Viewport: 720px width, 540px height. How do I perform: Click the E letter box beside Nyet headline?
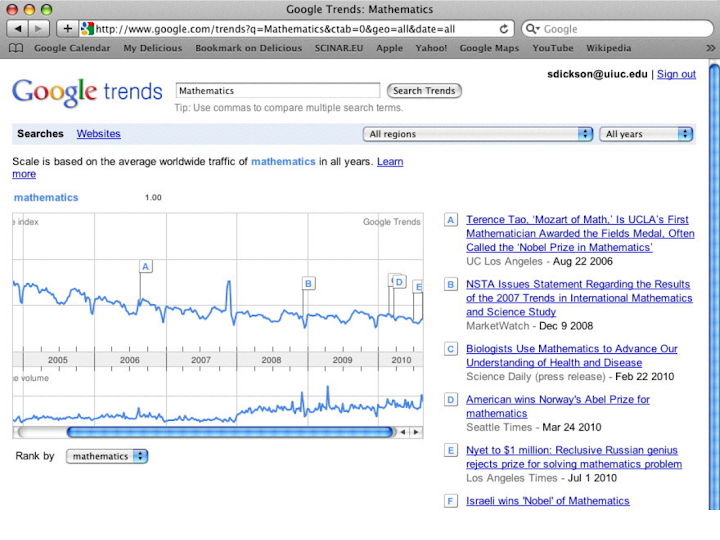[x=450, y=450]
